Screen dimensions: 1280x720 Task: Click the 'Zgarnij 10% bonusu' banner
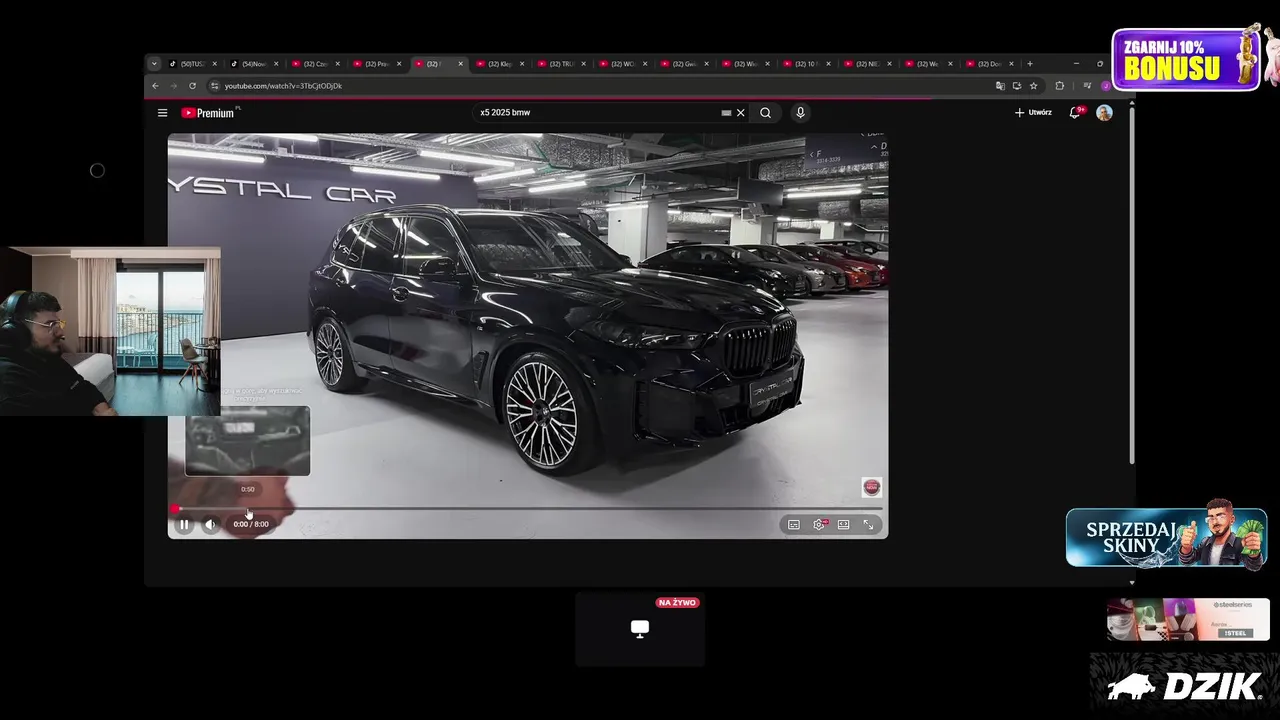click(x=1186, y=59)
